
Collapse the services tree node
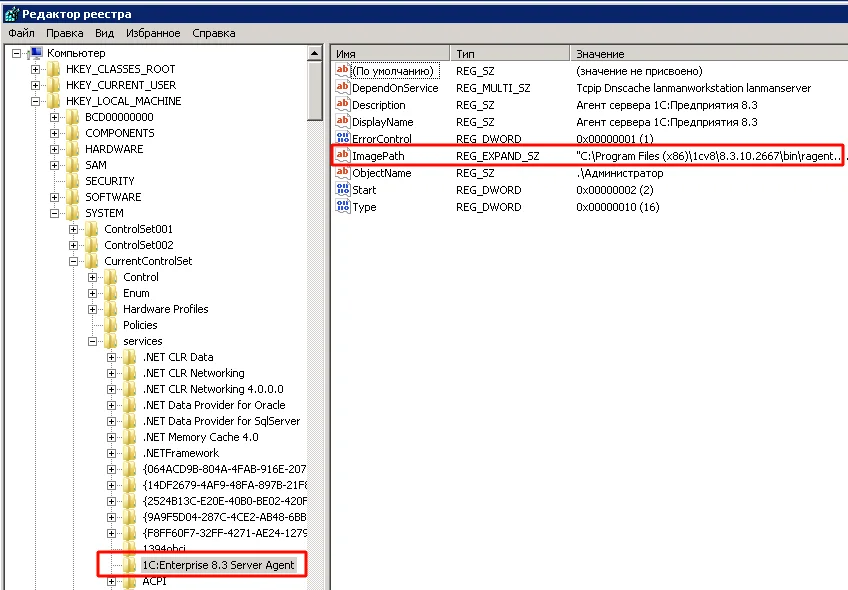(93, 341)
